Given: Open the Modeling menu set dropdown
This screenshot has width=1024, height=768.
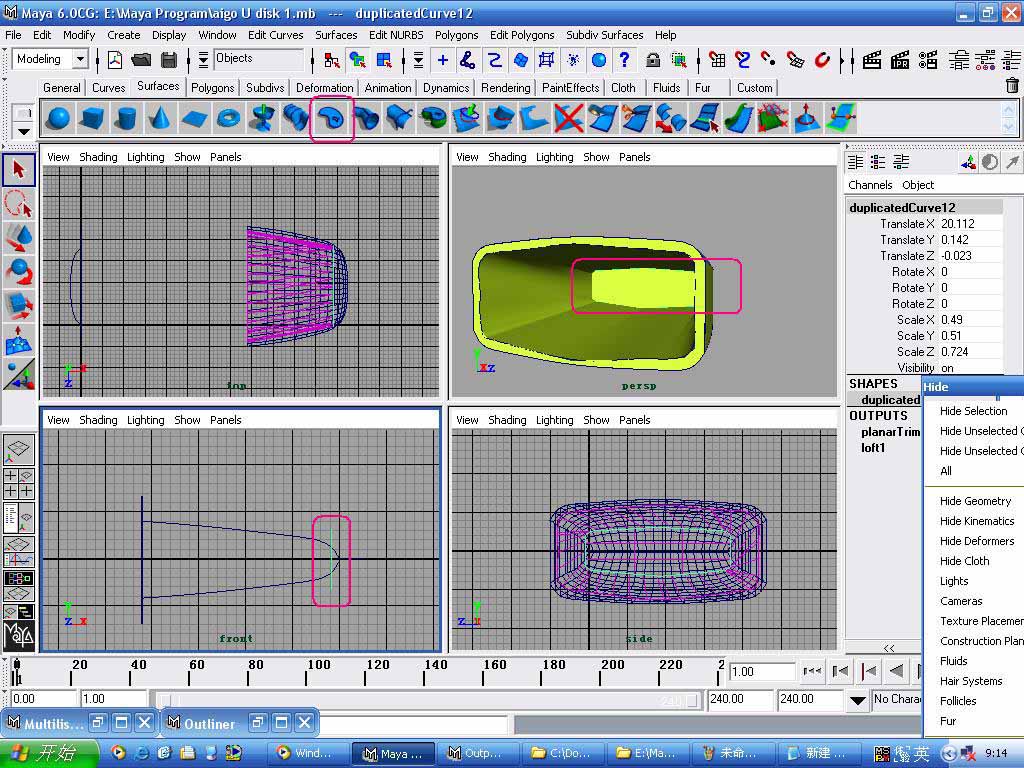Looking at the screenshot, I should pyautogui.click(x=80, y=59).
